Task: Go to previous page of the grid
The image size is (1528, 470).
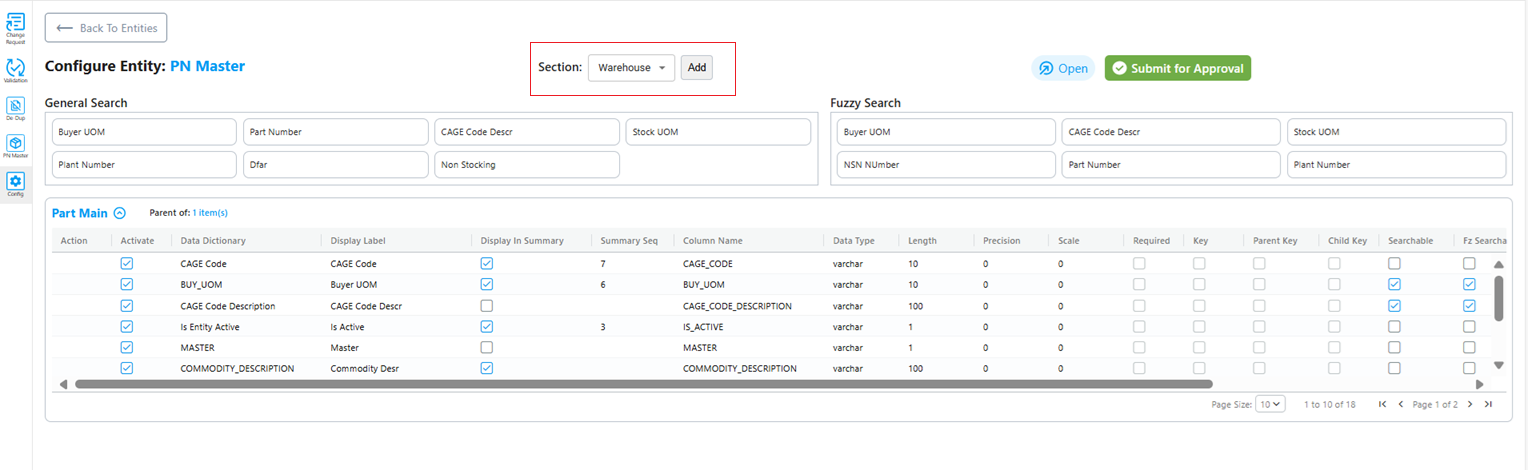Action: point(1401,404)
